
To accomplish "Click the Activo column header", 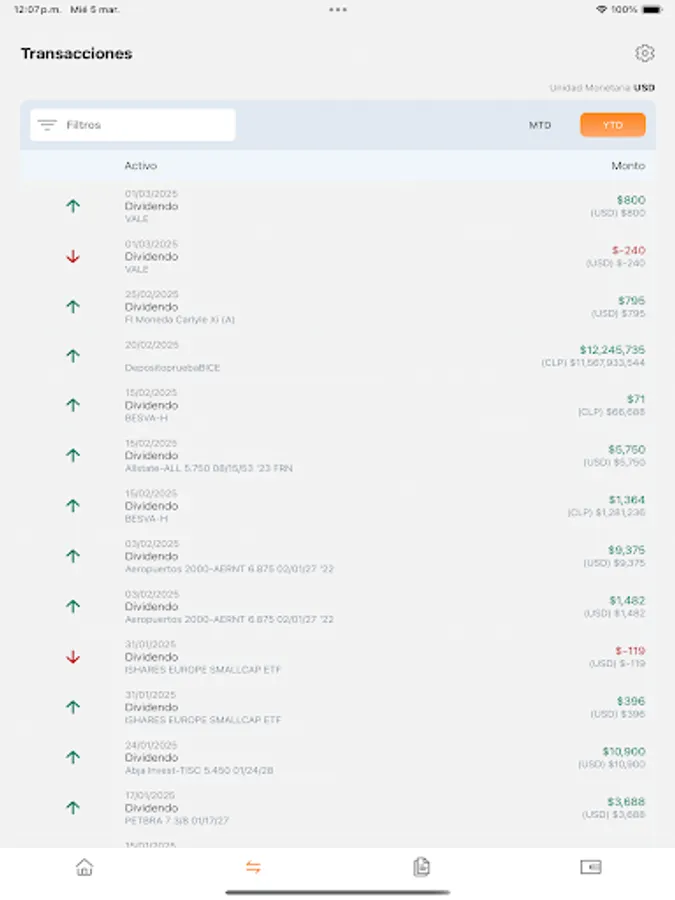I will [x=138, y=165].
